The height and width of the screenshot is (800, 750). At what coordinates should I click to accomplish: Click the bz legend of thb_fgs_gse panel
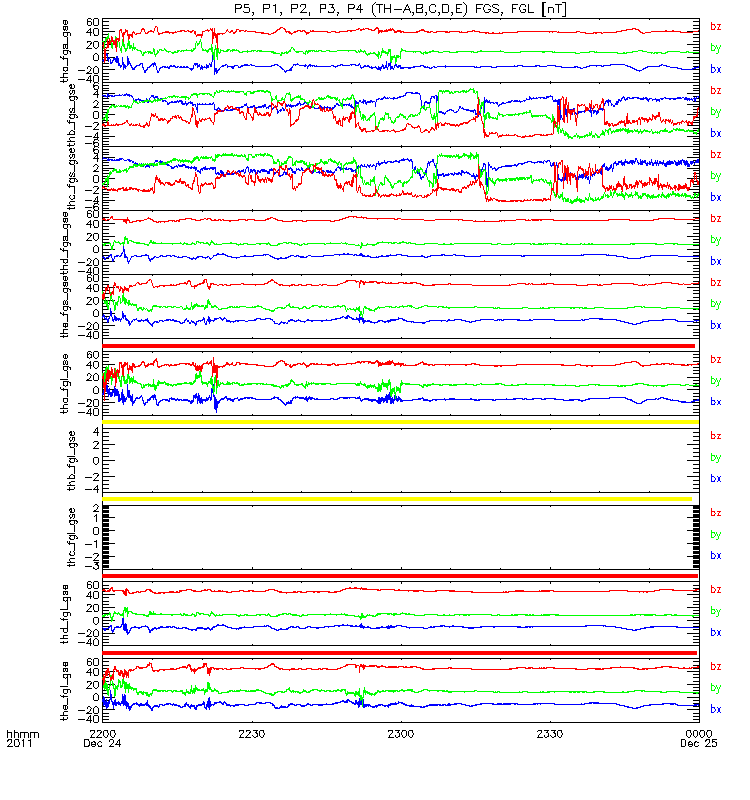716,91
